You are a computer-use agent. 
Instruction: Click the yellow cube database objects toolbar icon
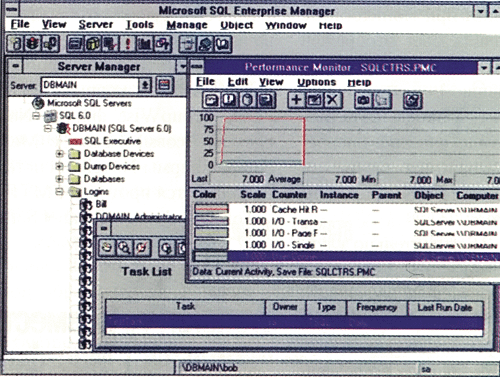click(92, 44)
